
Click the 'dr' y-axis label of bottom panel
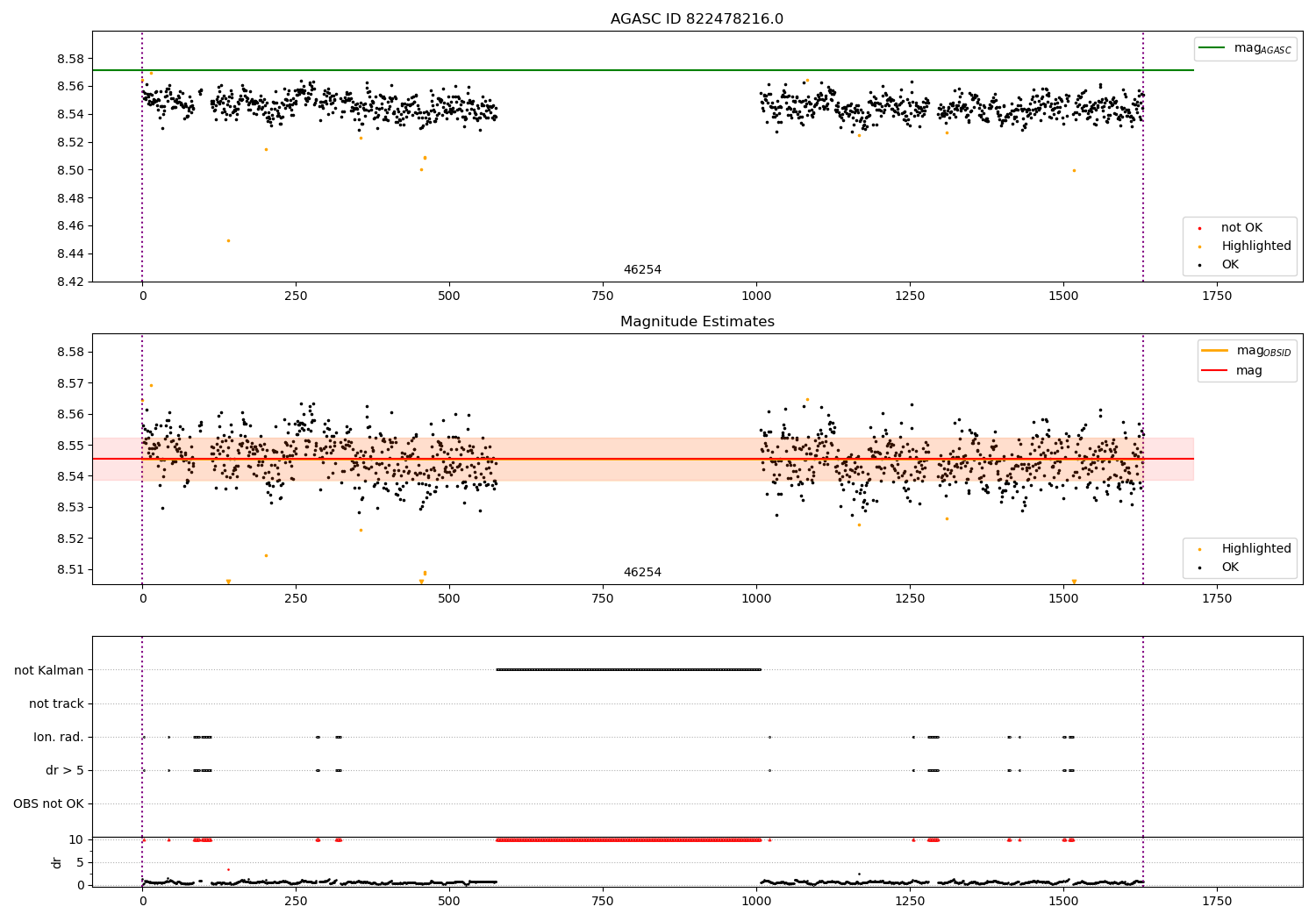point(57,862)
